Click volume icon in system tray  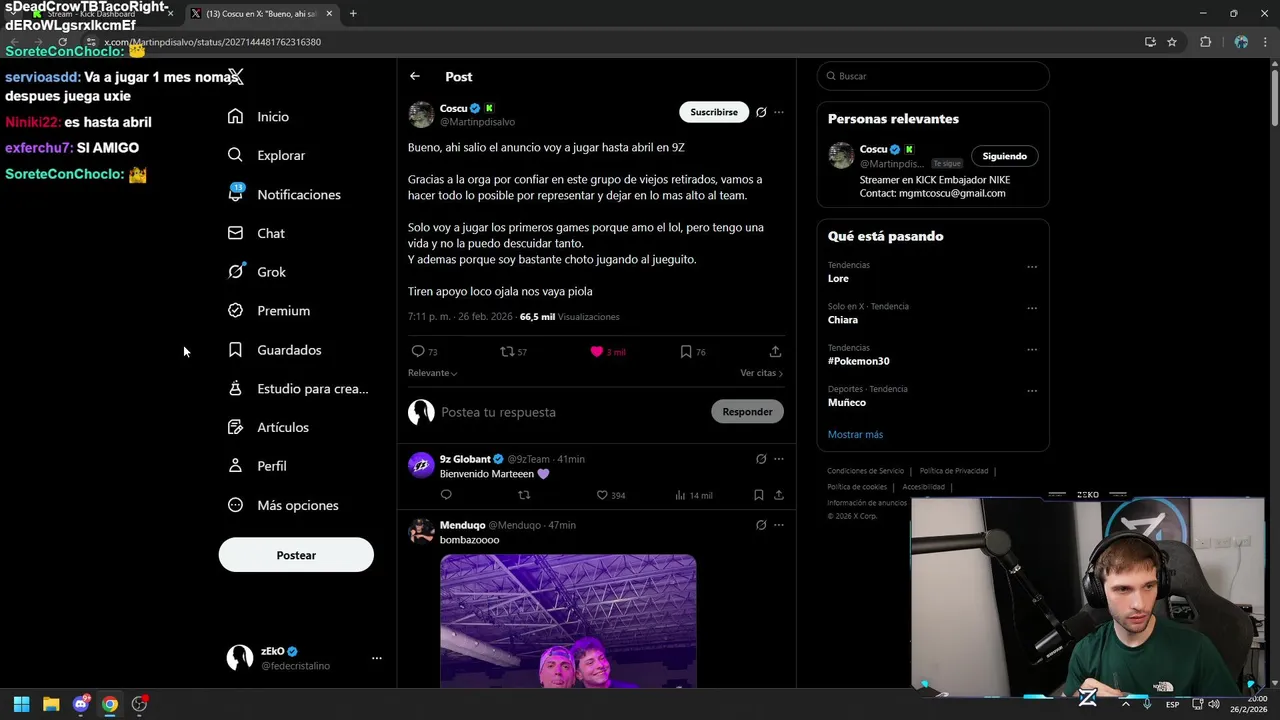click(x=1214, y=704)
